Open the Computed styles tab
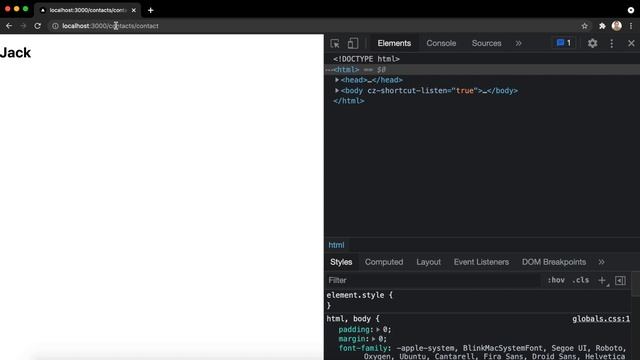The image size is (640, 360). (x=384, y=262)
